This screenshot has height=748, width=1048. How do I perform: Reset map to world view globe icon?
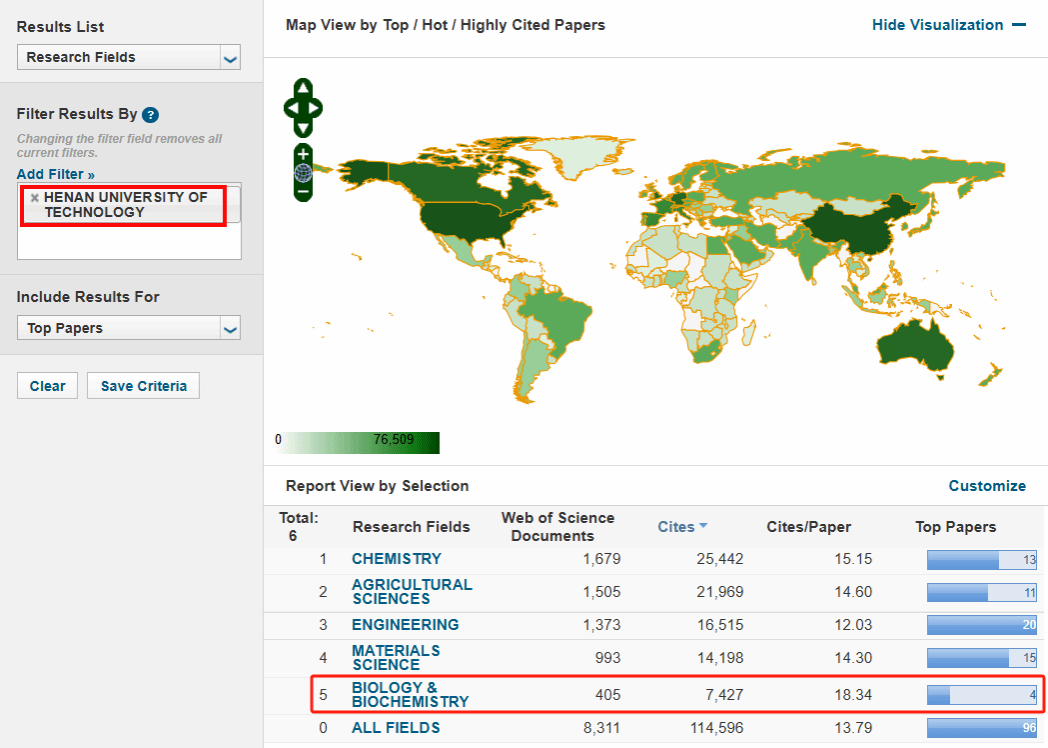pos(303,172)
